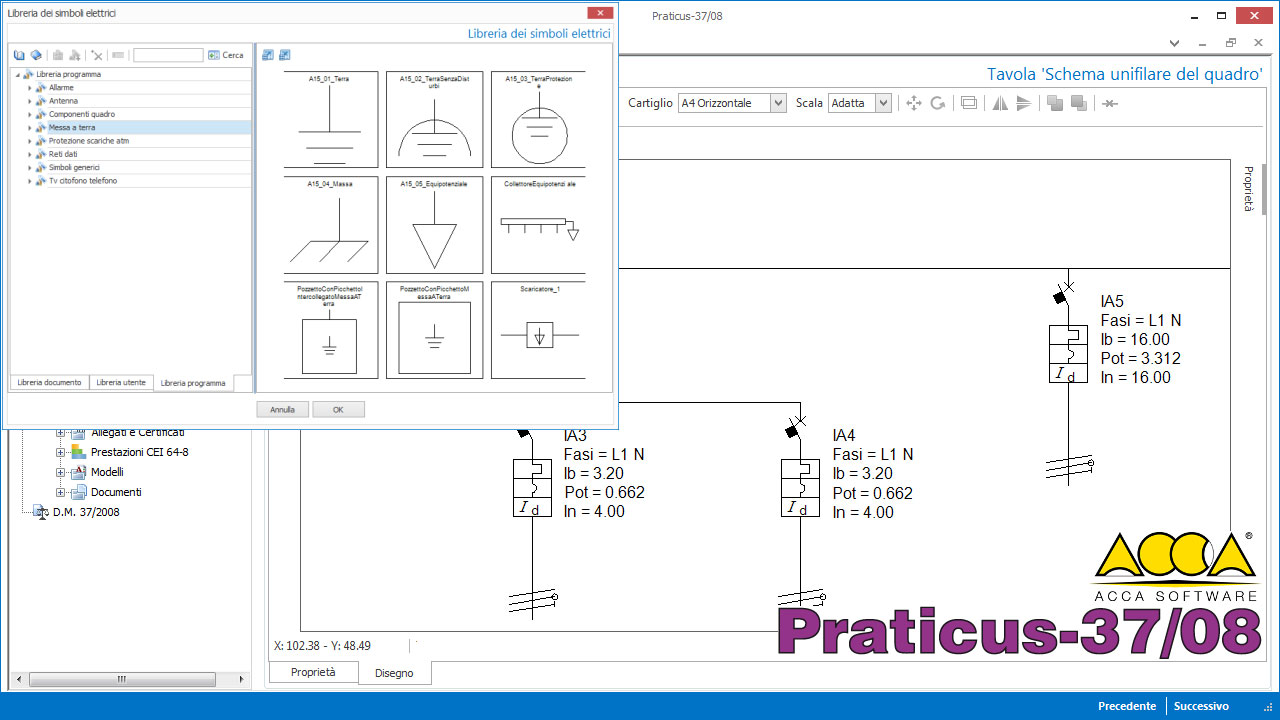This screenshot has width=1280, height=720.
Task: Click the move/pan arrows icon in drawing toolbar
Action: [913, 103]
